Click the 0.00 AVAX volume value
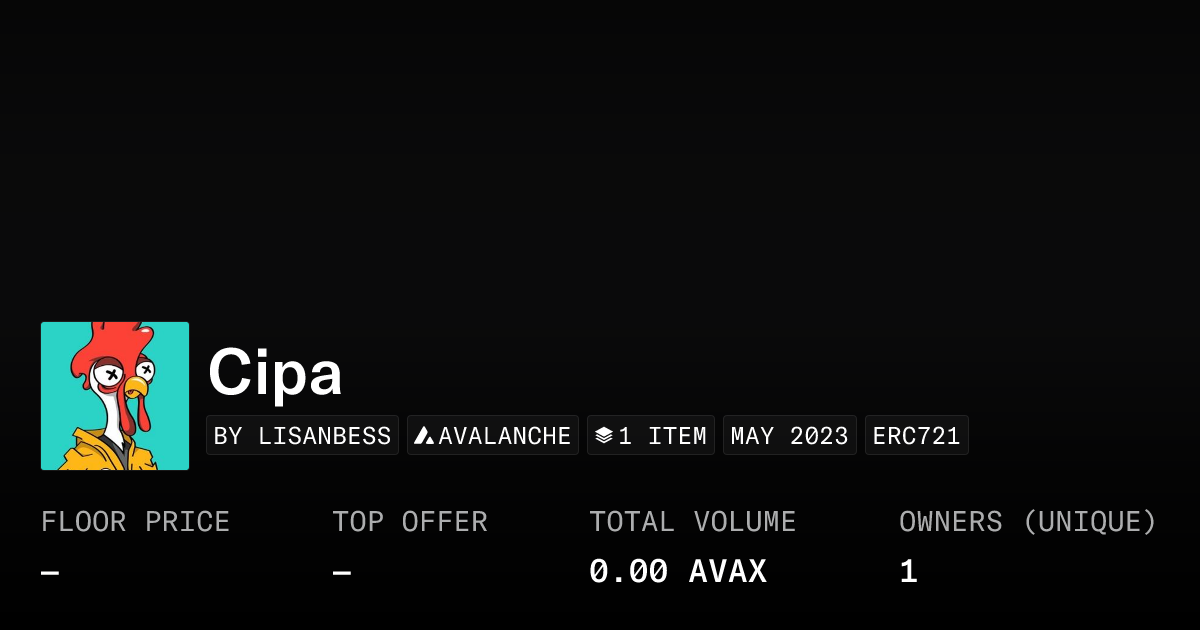The width and height of the screenshot is (1200, 630). click(677, 572)
